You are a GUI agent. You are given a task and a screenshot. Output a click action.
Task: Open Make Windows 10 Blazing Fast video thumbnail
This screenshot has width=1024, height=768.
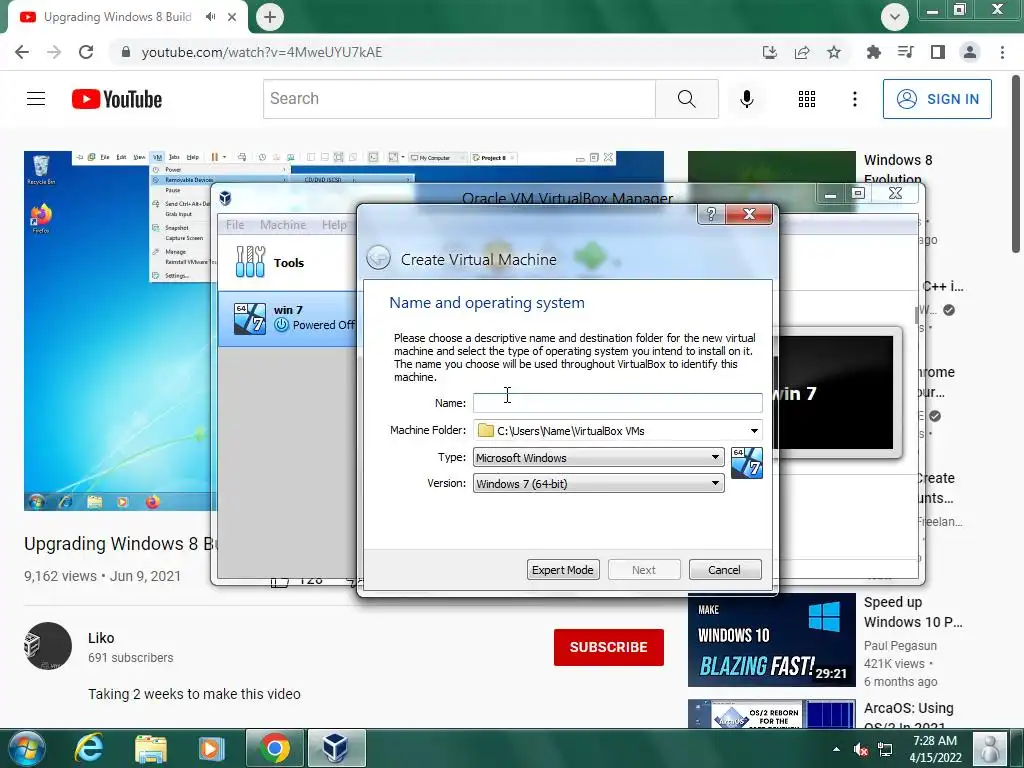click(x=771, y=639)
